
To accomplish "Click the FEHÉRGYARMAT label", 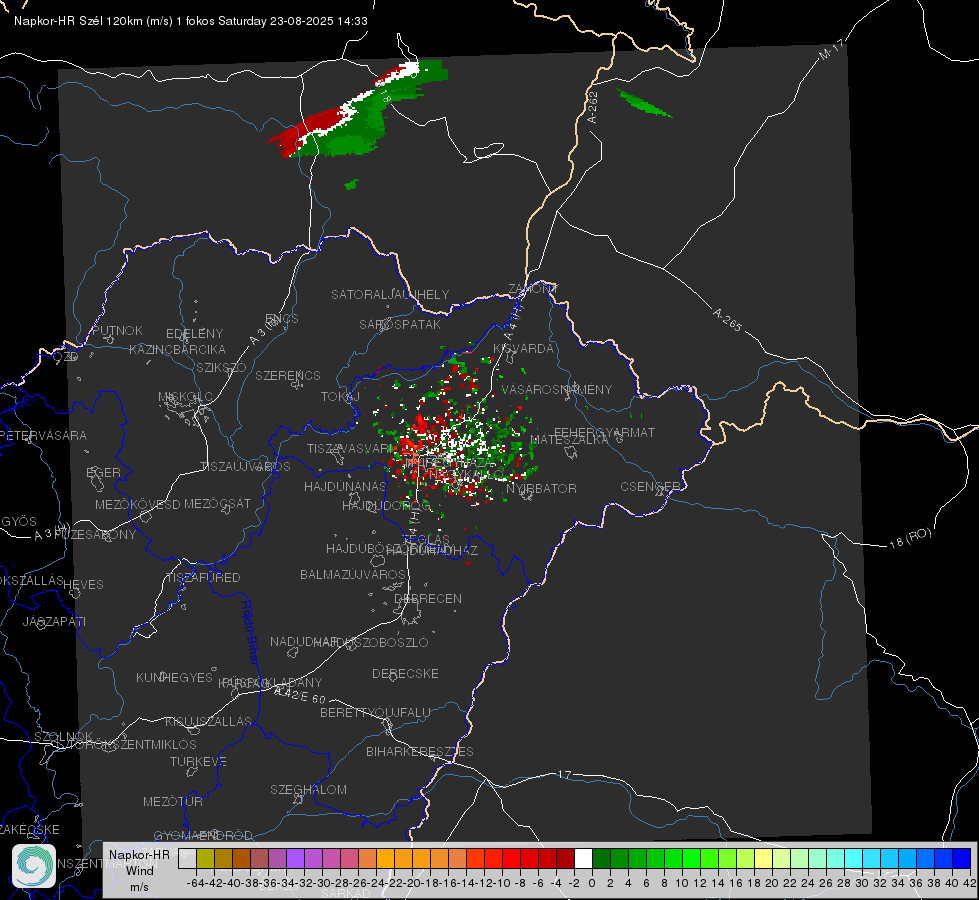I will tap(604, 432).
